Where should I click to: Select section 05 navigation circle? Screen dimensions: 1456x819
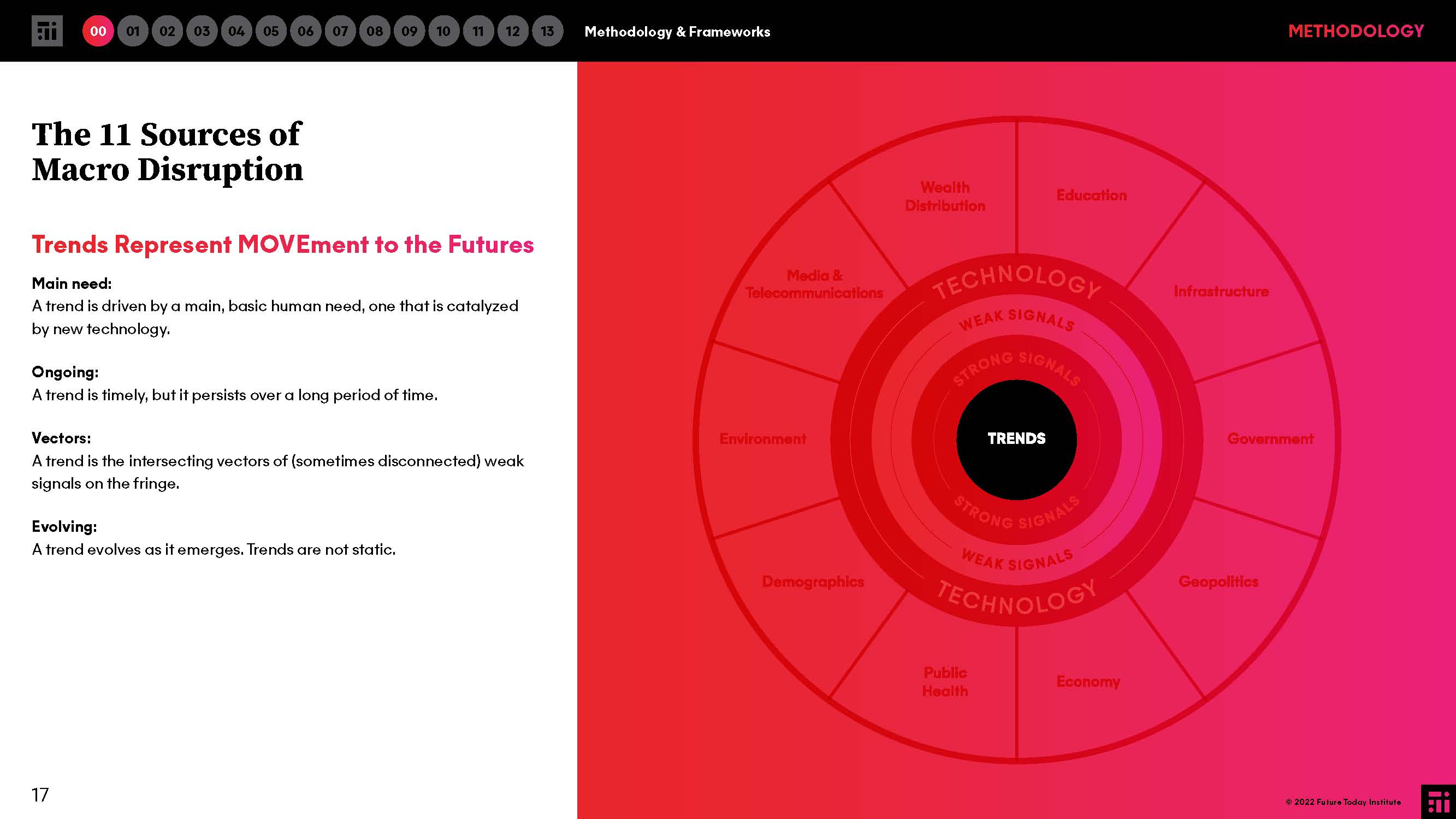pos(271,31)
